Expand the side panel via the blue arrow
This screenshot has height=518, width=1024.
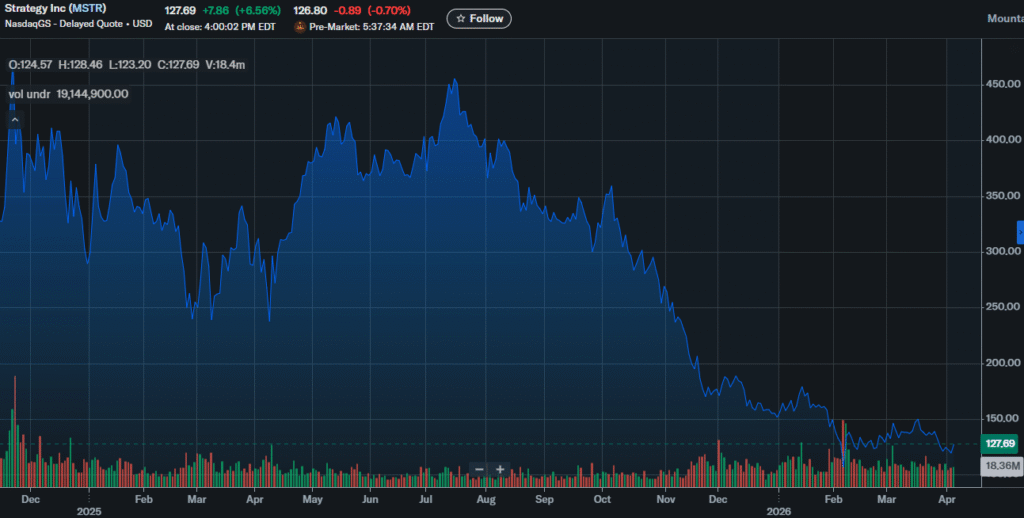pyautogui.click(x=1019, y=232)
